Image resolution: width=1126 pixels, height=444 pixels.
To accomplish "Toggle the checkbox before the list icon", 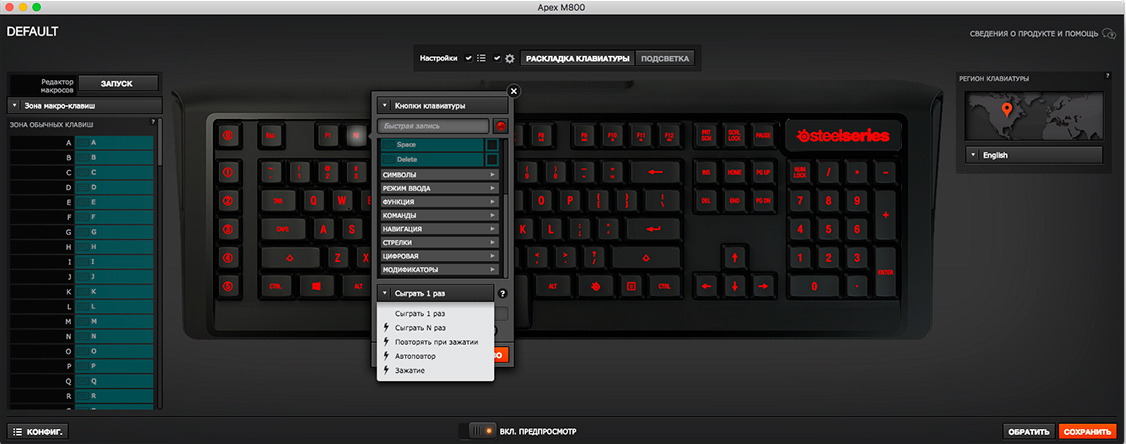I will (469, 59).
